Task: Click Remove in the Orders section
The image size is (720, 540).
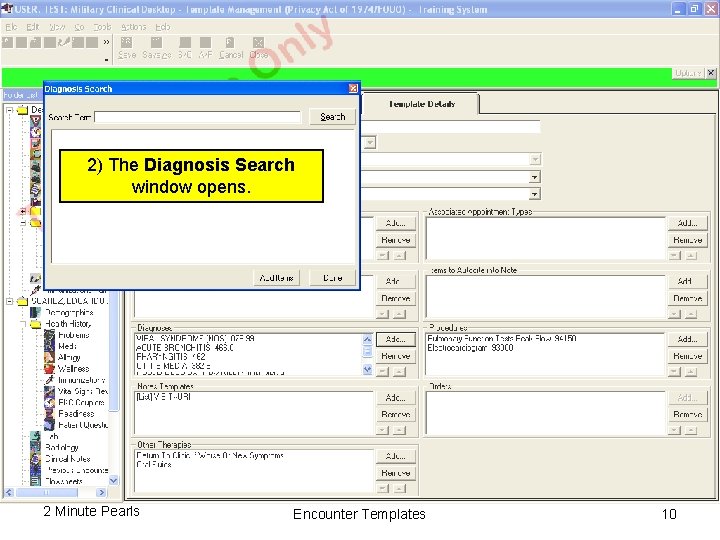Action: (x=687, y=414)
